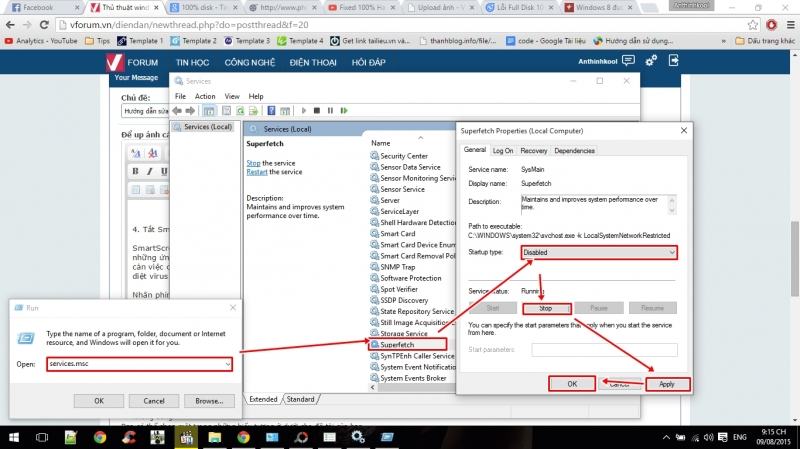Click Windows Start button on taskbar

point(15,437)
